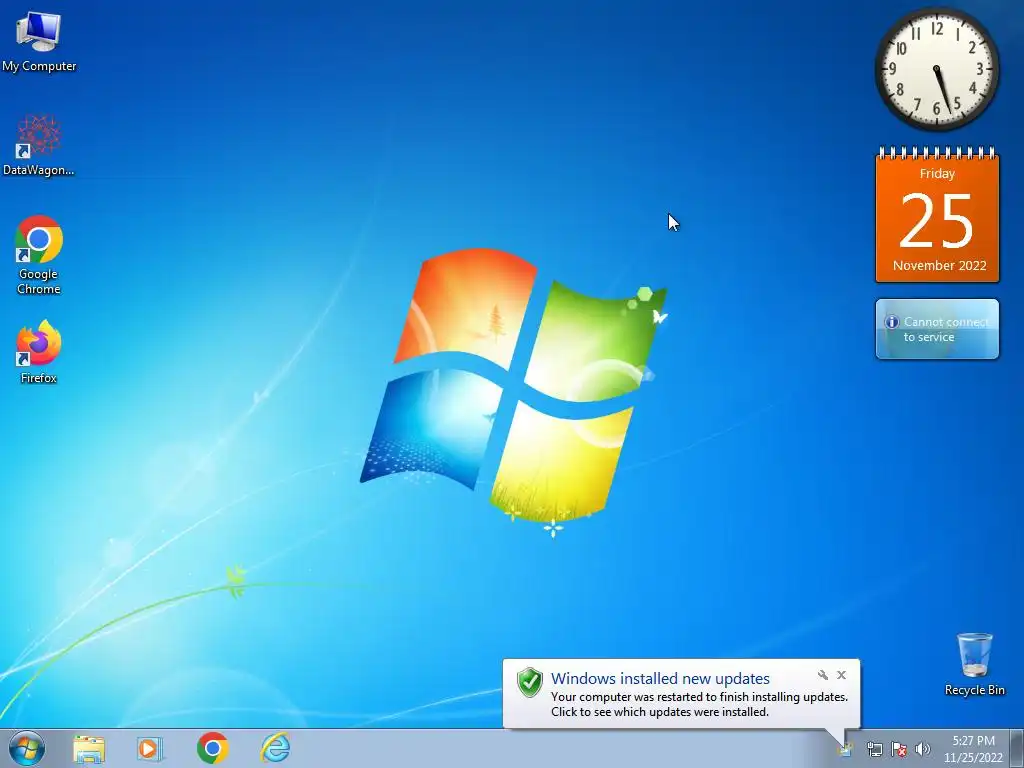The width and height of the screenshot is (1024, 768).
Task: Click the Windows Update tray icon
Action: click(x=846, y=749)
